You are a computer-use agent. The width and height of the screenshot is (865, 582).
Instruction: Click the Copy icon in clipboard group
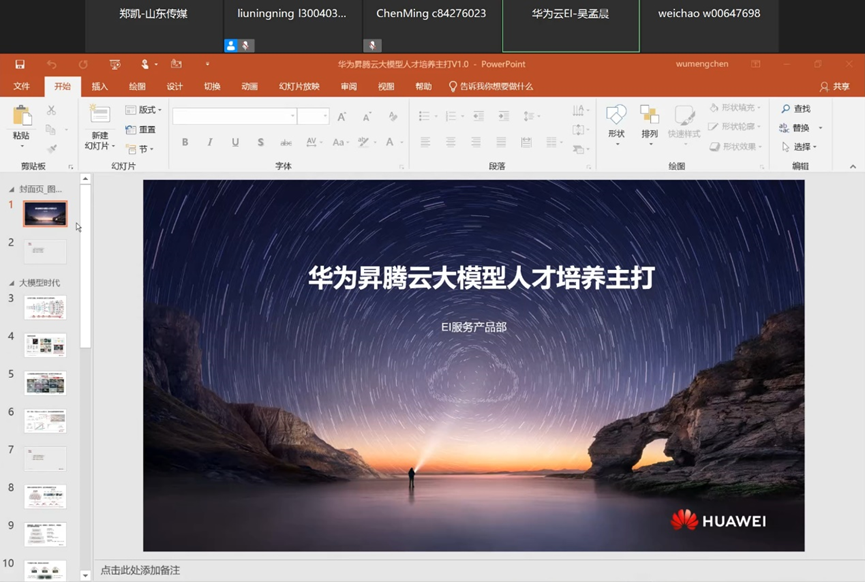[50, 130]
